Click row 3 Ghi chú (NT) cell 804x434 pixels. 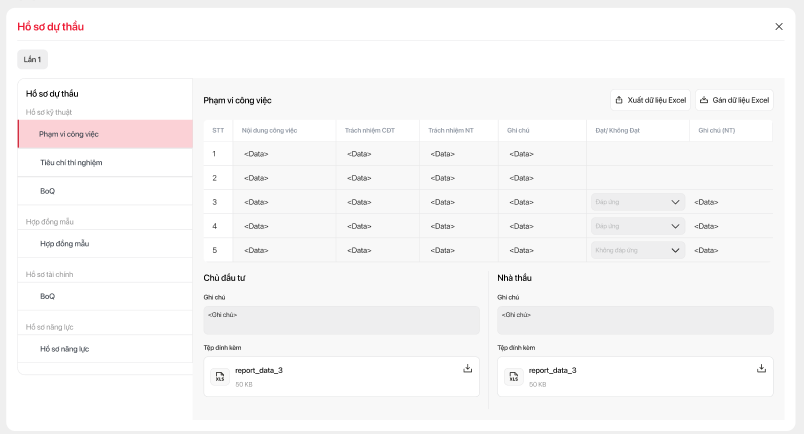pos(730,202)
